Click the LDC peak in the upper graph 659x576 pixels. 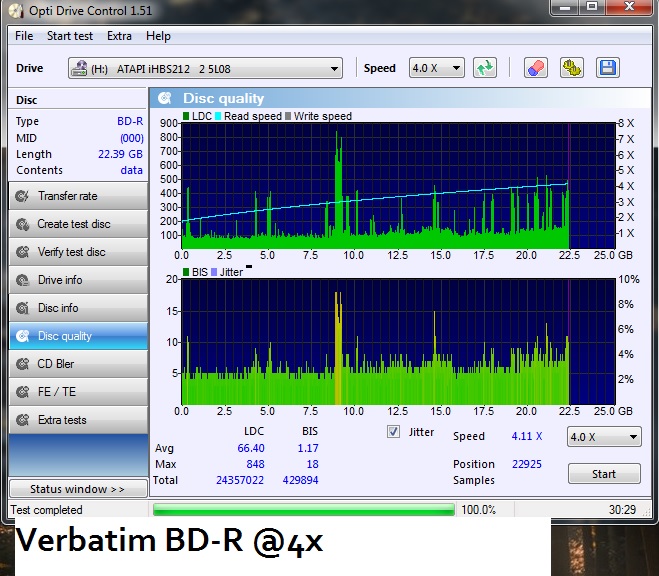point(337,134)
